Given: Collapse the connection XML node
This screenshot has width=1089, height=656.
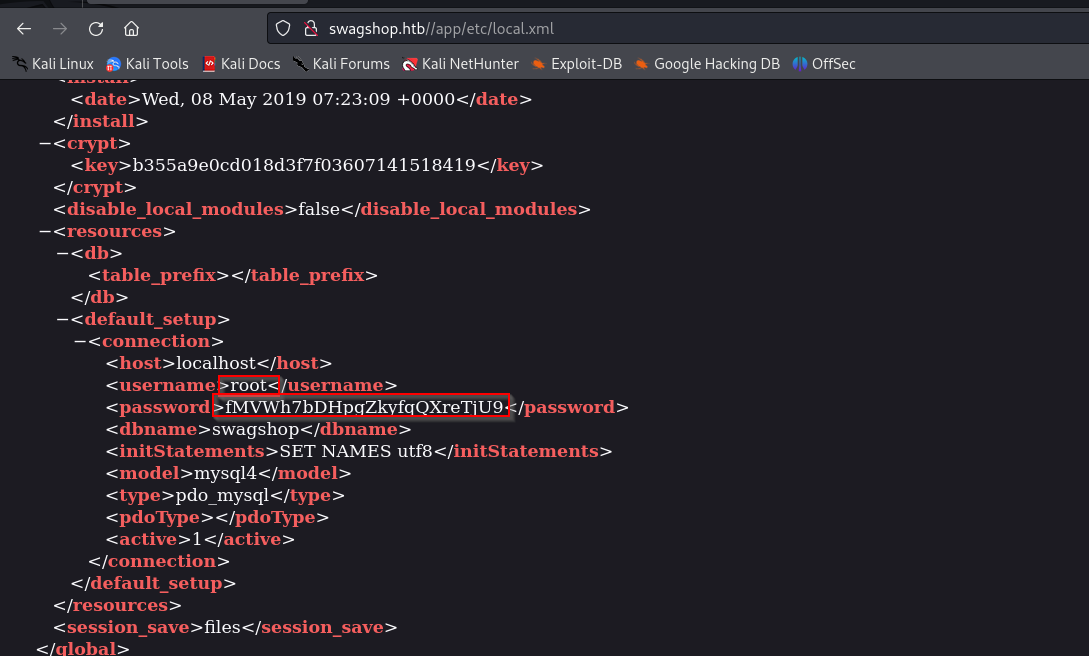Looking at the screenshot, I should pos(81,341).
